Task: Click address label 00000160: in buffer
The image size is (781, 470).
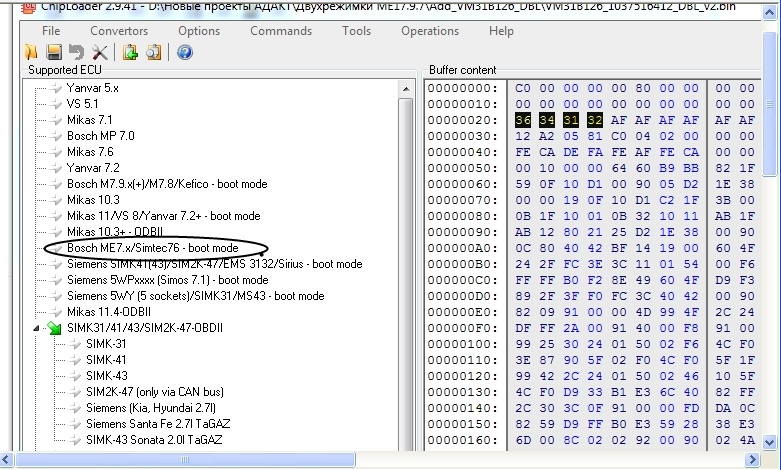Action: pos(462,440)
